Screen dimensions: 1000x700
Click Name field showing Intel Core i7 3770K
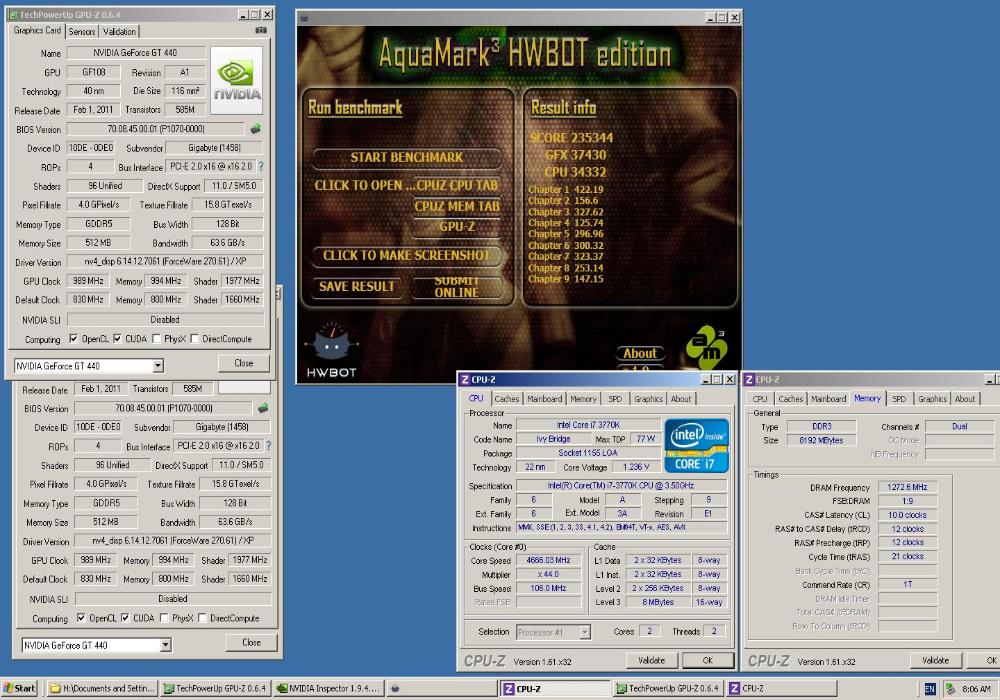(588, 425)
